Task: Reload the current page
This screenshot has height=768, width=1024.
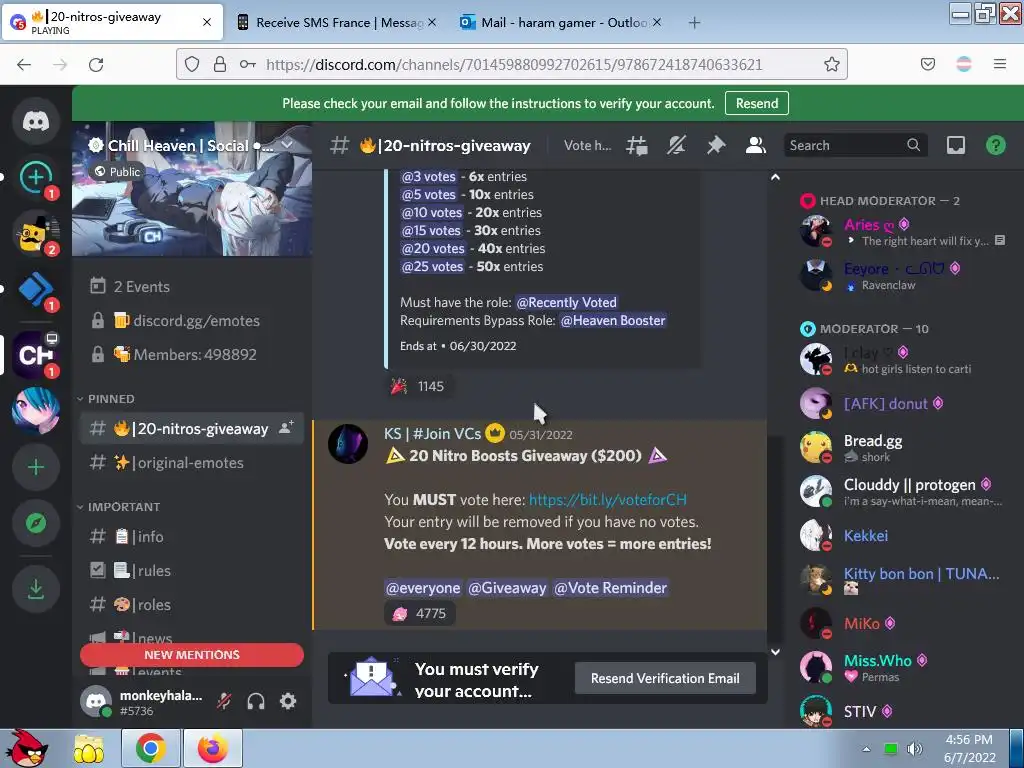Action: pyautogui.click(x=96, y=64)
